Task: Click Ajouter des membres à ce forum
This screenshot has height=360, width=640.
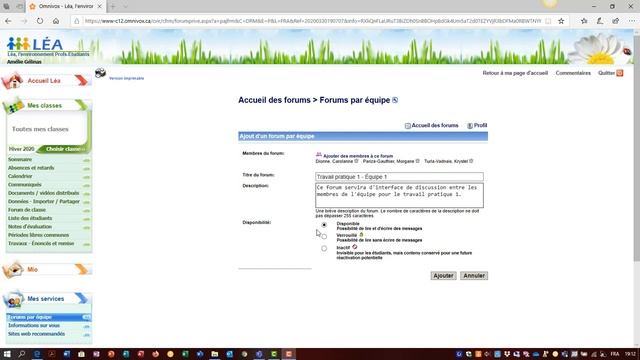Action: tap(358, 156)
